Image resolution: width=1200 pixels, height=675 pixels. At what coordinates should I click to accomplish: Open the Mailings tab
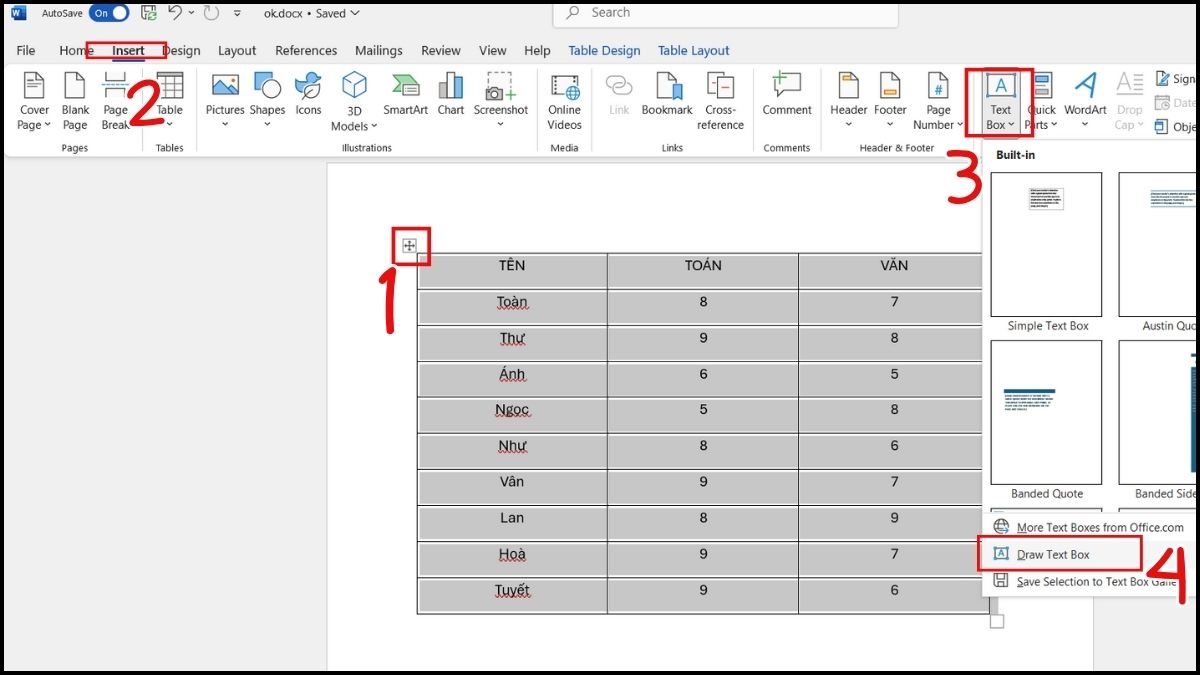[x=379, y=50]
